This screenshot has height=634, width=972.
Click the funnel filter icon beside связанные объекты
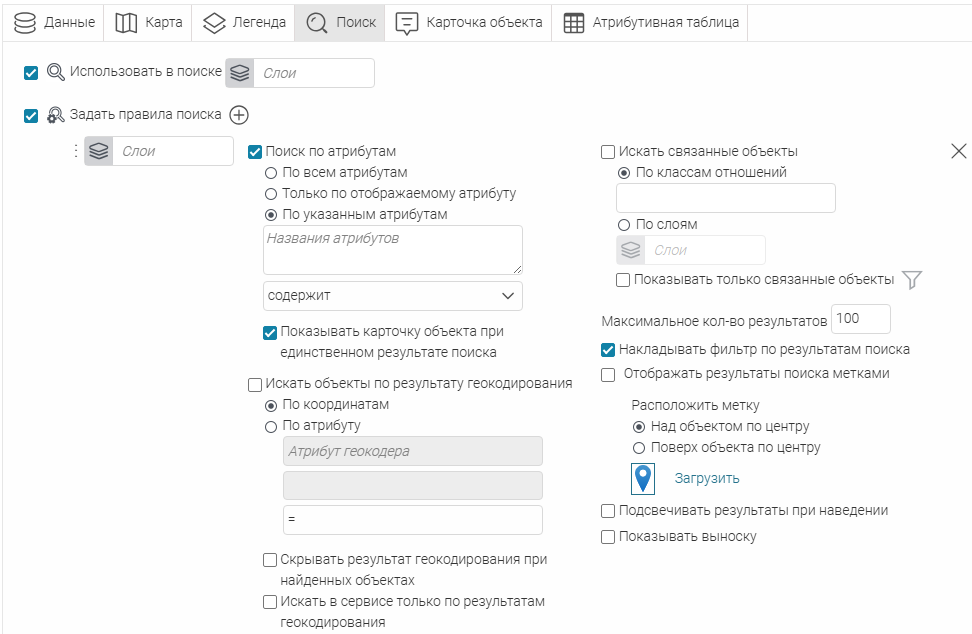coord(911,280)
